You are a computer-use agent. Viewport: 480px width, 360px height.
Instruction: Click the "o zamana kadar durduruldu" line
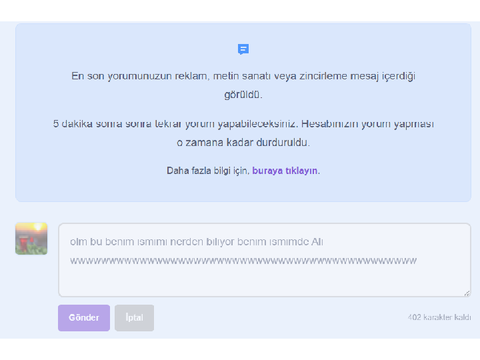[243, 143]
